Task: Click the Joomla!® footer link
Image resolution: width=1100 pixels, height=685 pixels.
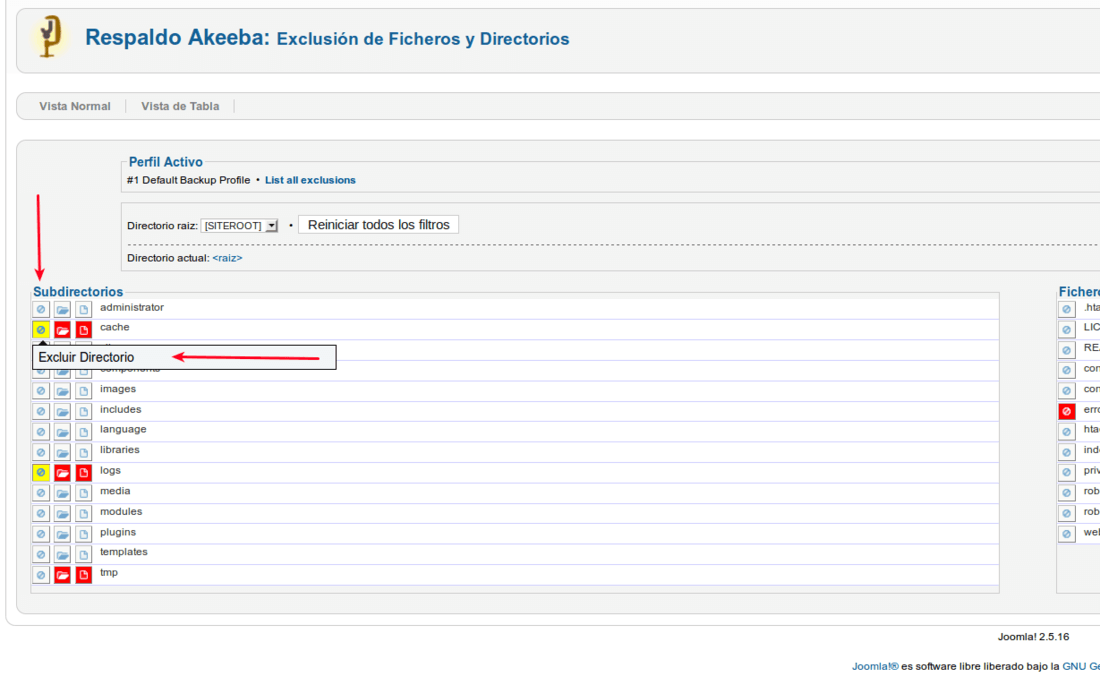Action: [x=875, y=666]
